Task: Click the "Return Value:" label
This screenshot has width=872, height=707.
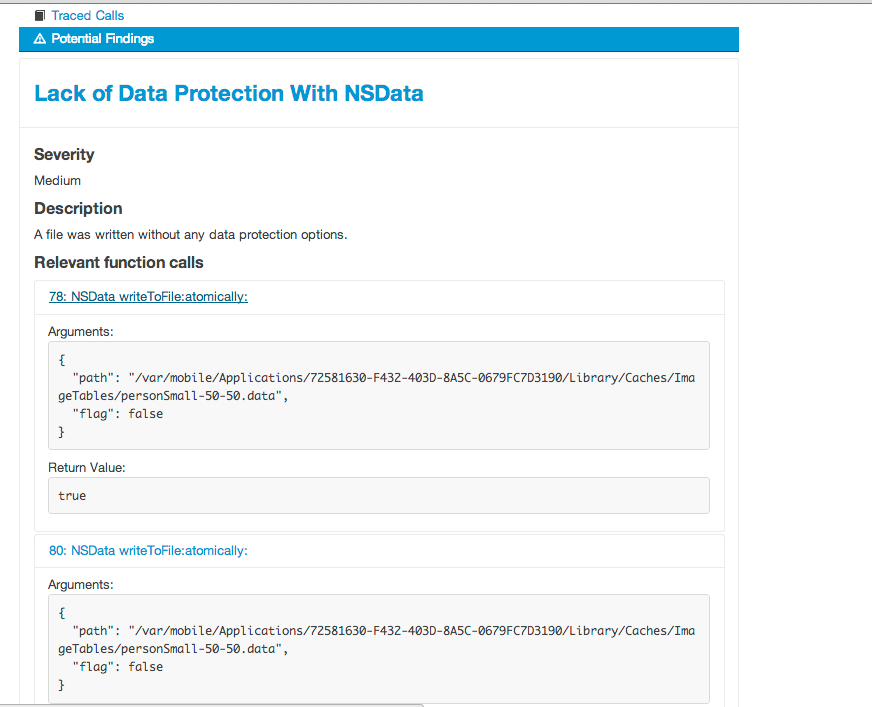Action: click(87, 467)
